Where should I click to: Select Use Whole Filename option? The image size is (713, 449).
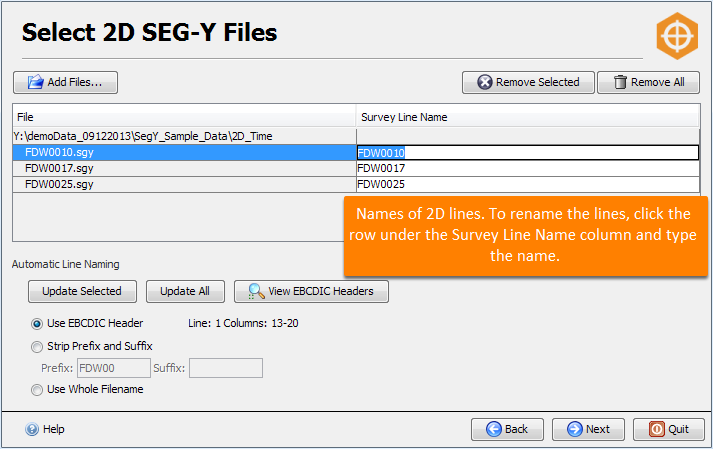[x=37, y=390]
